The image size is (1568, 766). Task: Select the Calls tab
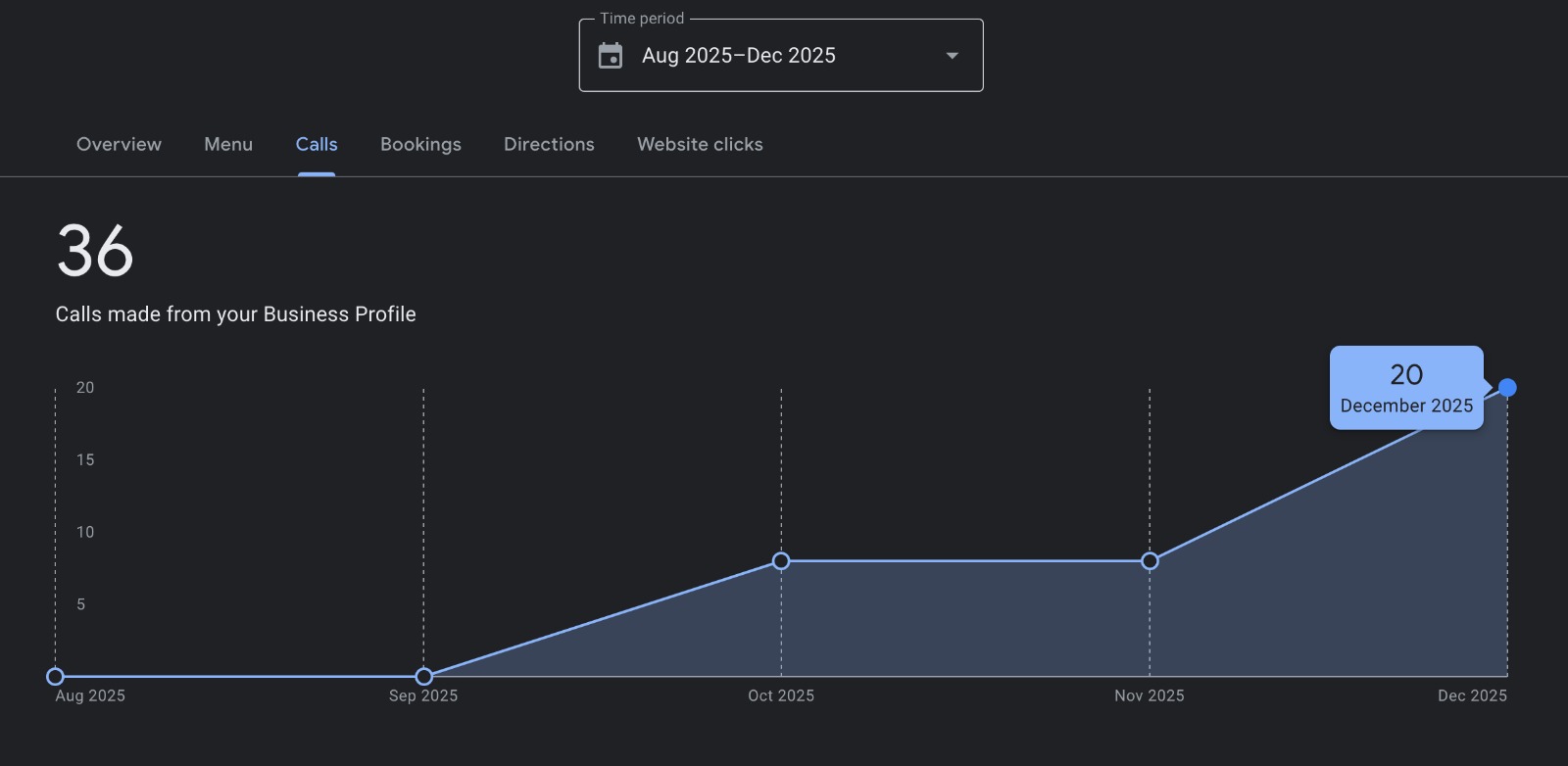317,144
